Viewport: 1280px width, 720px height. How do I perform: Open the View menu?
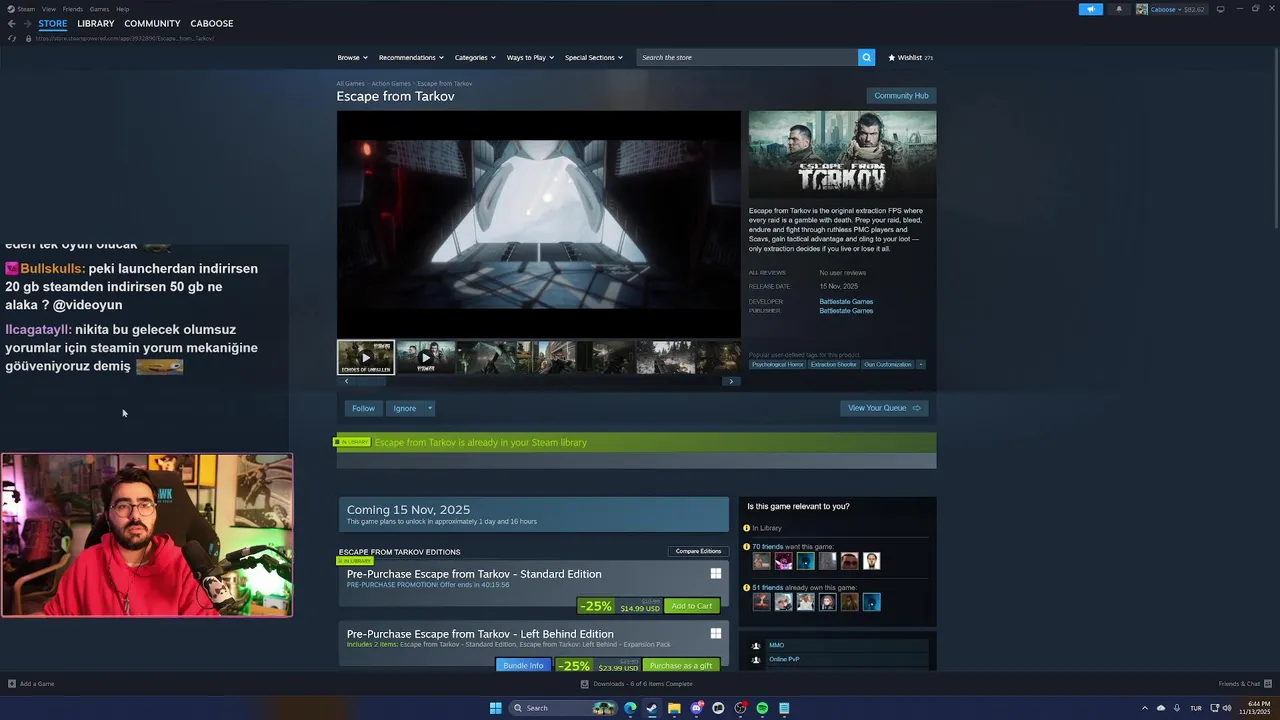click(48, 9)
